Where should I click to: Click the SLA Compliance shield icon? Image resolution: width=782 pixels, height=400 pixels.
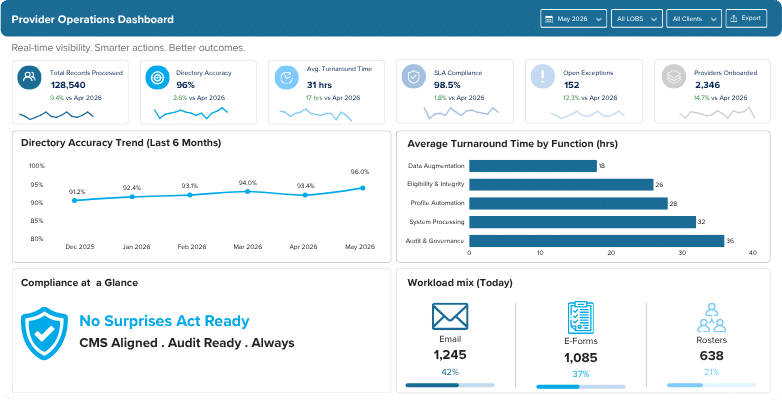click(x=413, y=77)
